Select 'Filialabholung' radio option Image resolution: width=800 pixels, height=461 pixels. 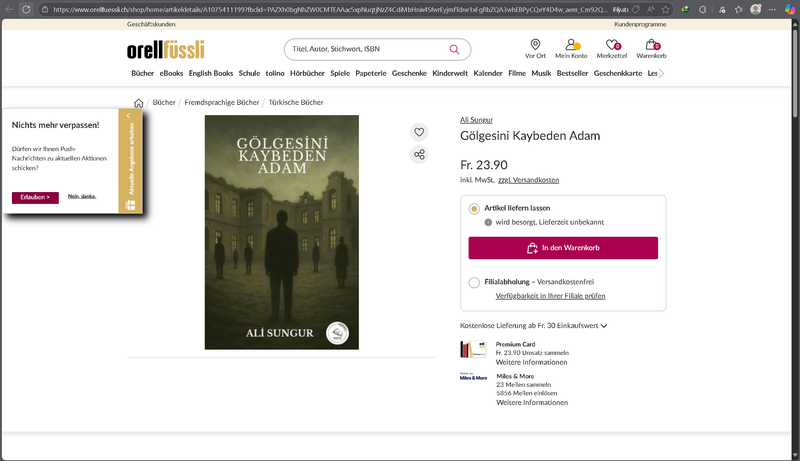(474, 283)
